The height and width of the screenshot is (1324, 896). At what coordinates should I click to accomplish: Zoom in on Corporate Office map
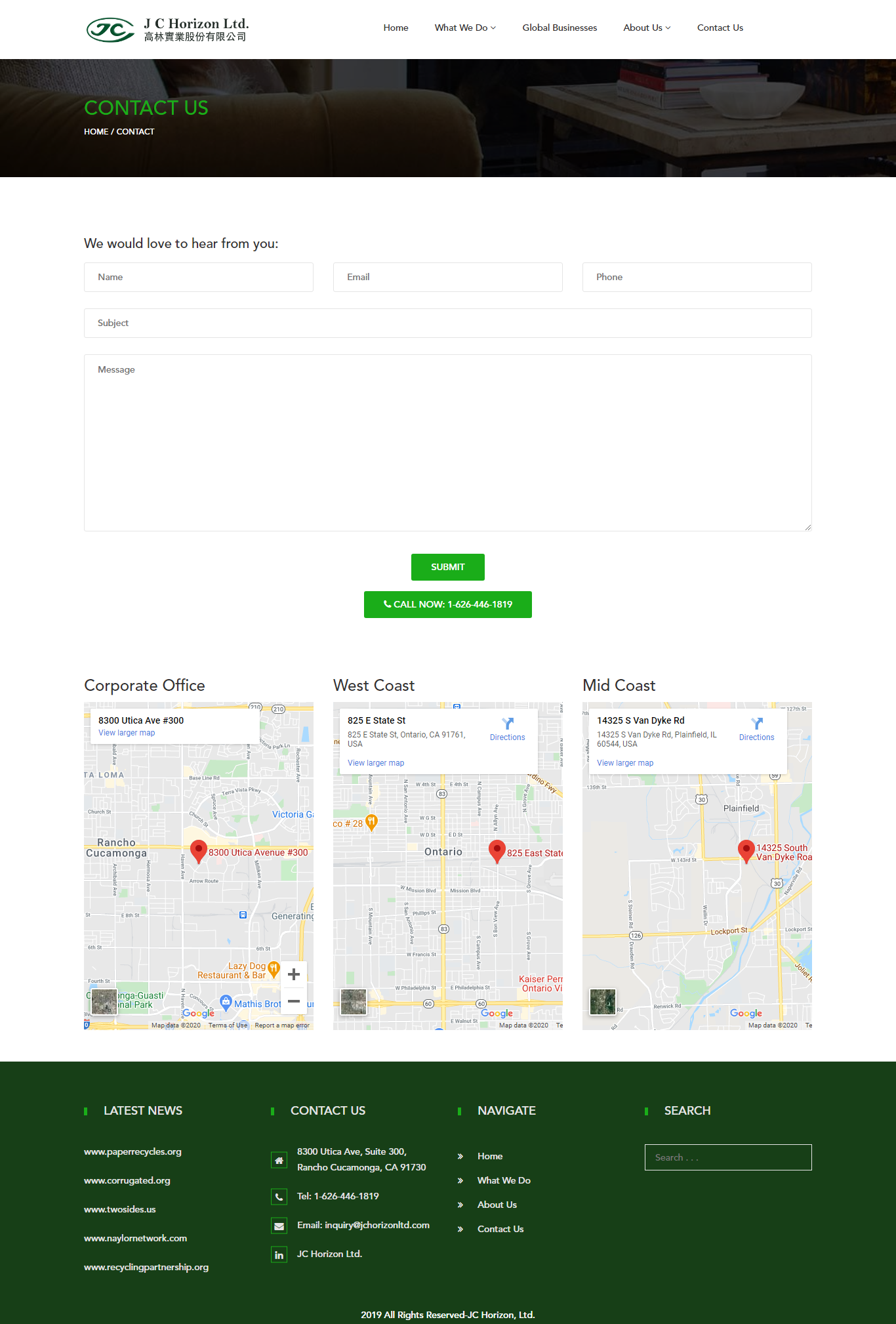click(294, 974)
